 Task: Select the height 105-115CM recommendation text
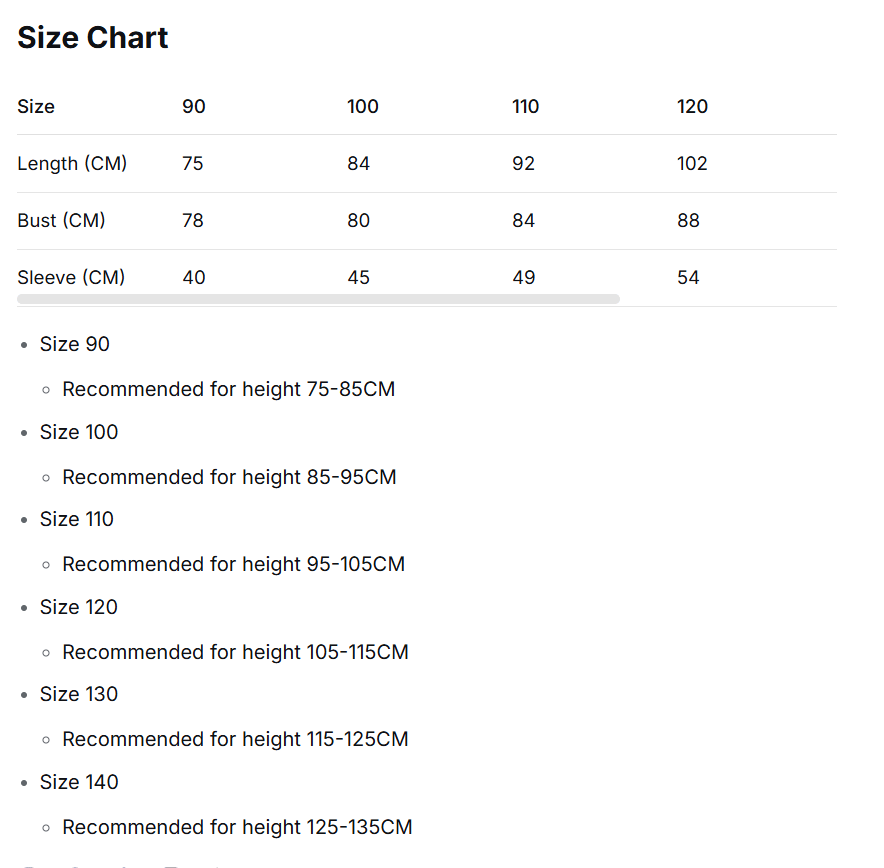coord(235,653)
